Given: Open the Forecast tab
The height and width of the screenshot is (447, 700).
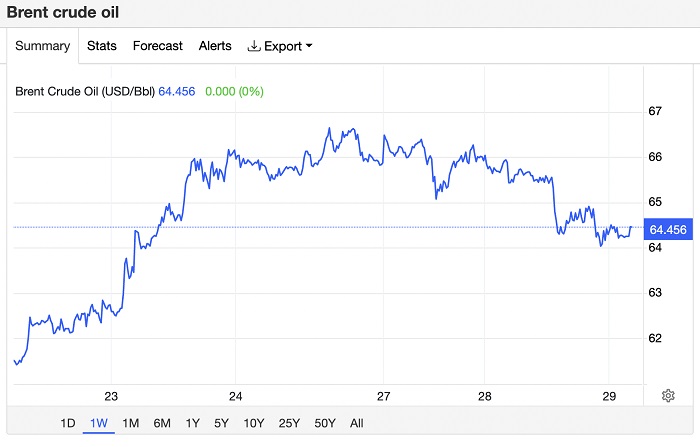Looking at the screenshot, I should coord(158,46).
